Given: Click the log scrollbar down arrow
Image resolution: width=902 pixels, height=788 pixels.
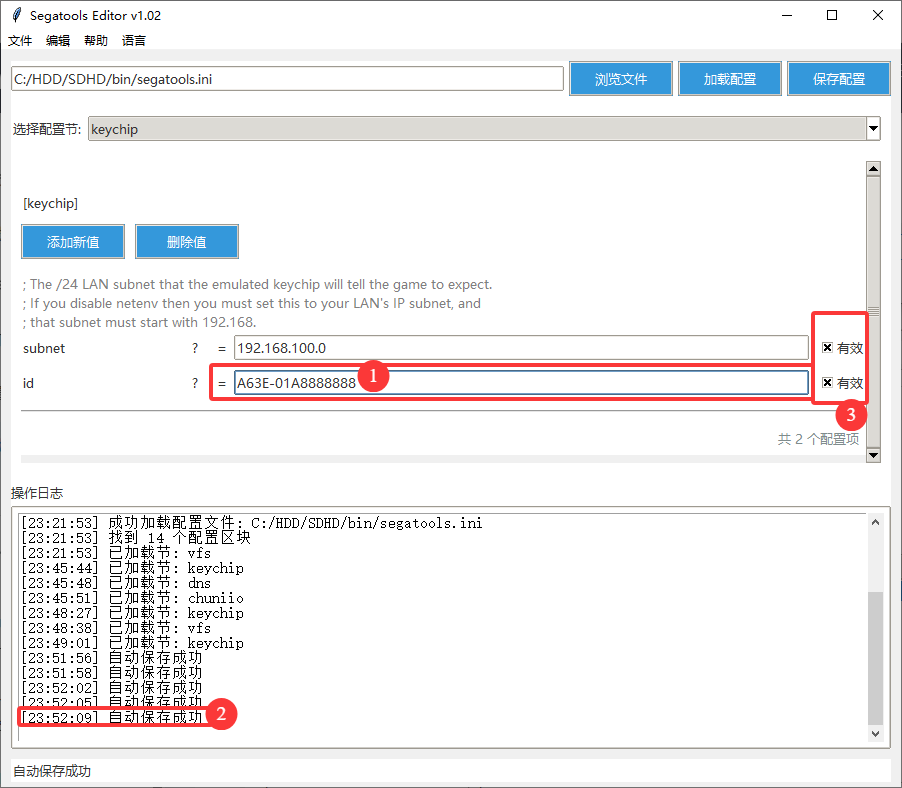Looking at the screenshot, I should [x=875, y=733].
